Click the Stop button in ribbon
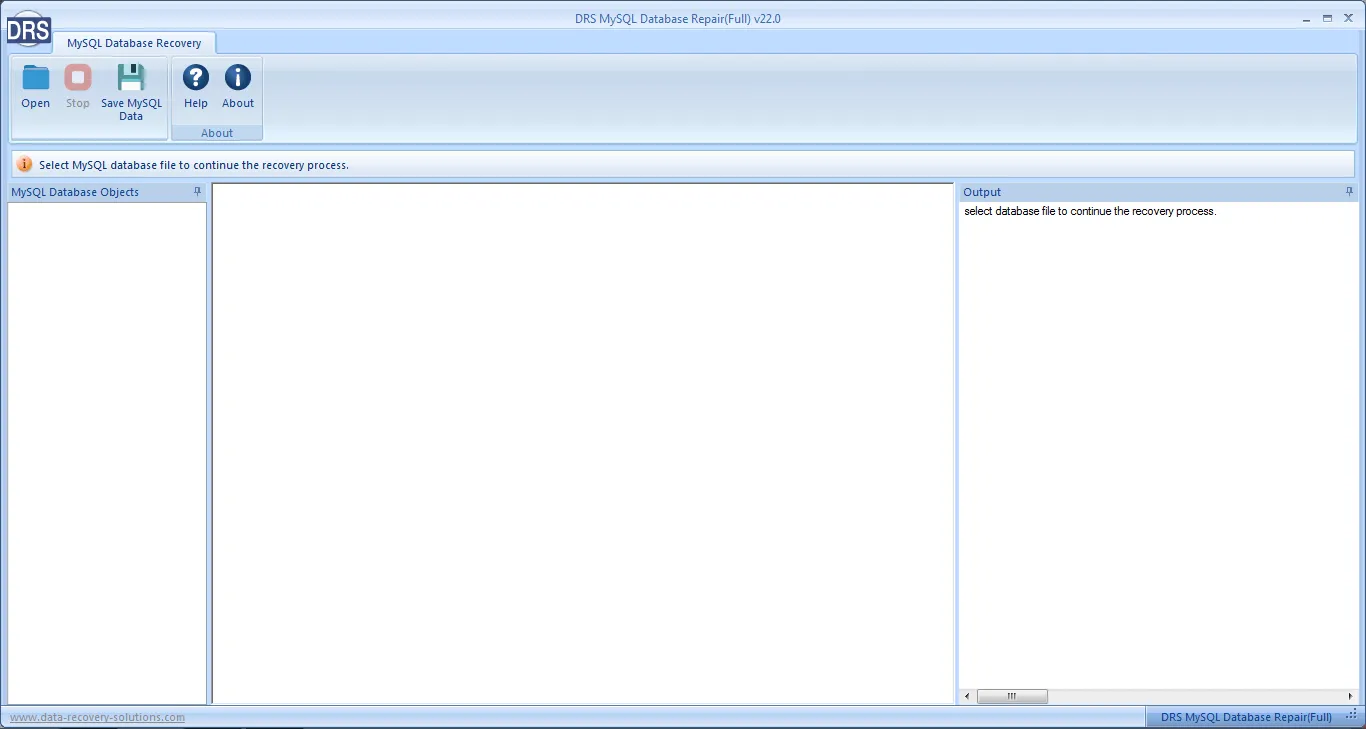The width and height of the screenshot is (1366, 729). [x=78, y=87]
